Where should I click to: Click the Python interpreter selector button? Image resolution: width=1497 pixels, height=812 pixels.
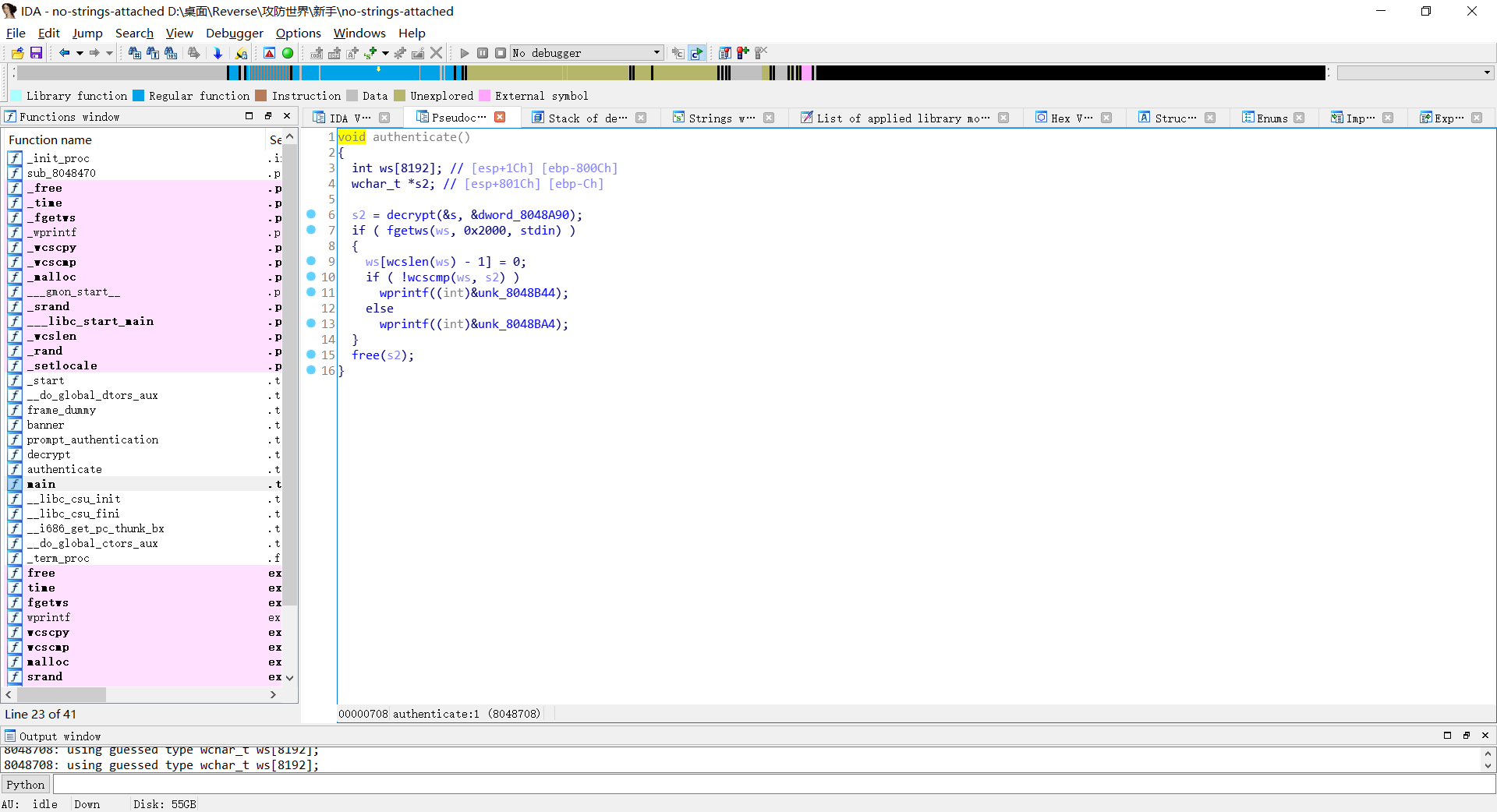(26, 784)
